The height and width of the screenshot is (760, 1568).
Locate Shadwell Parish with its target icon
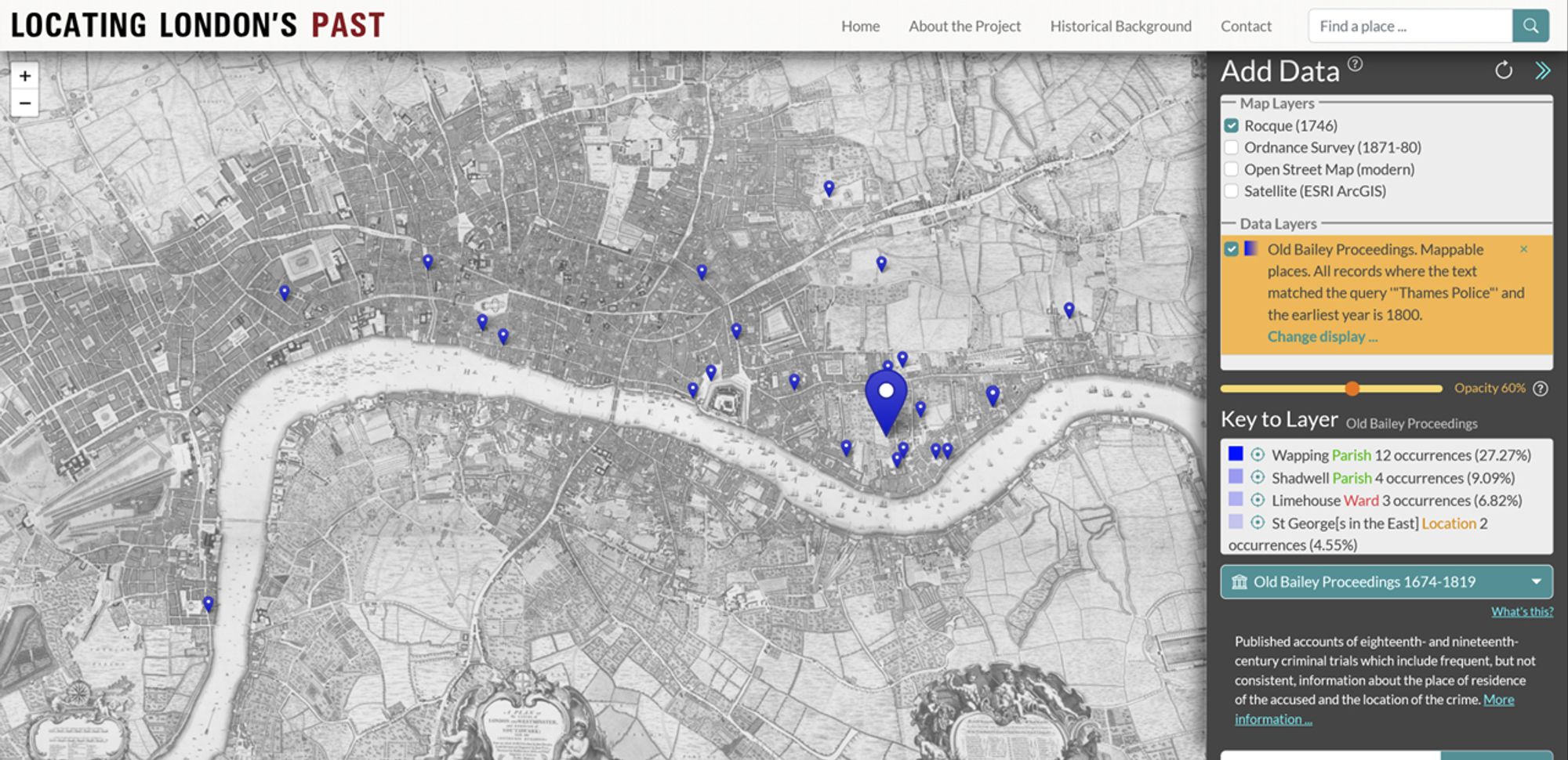click(1258, 477)
